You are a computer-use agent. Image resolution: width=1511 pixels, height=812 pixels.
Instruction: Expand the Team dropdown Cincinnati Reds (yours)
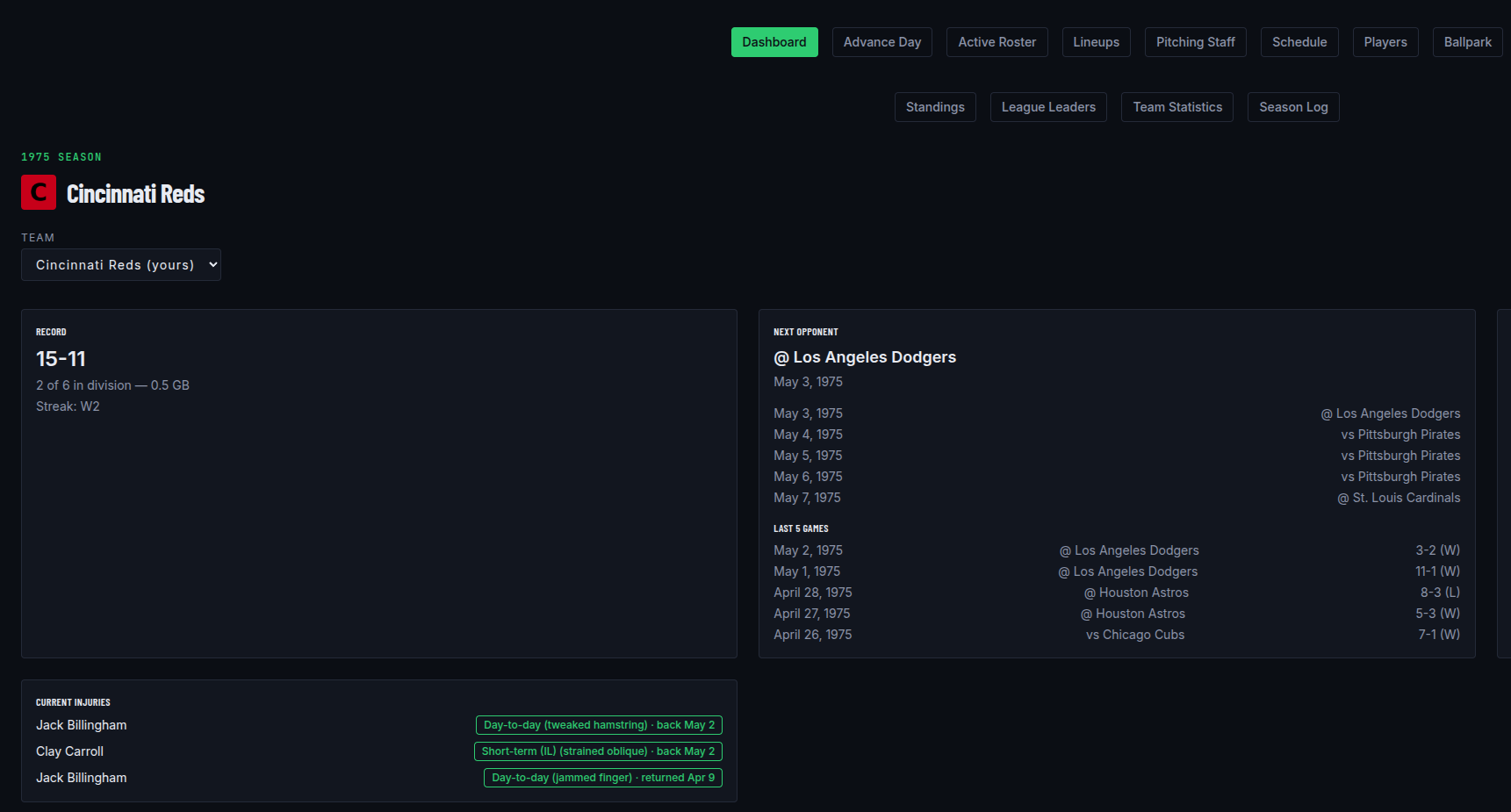coord(121,264)
